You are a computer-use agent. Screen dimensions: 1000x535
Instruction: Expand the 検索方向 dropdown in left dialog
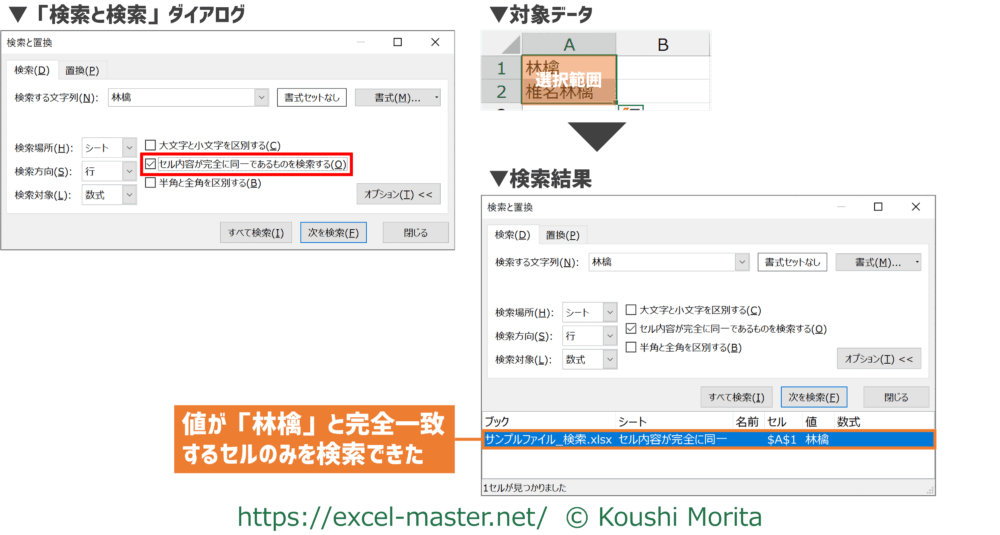(x=128, y=171)
